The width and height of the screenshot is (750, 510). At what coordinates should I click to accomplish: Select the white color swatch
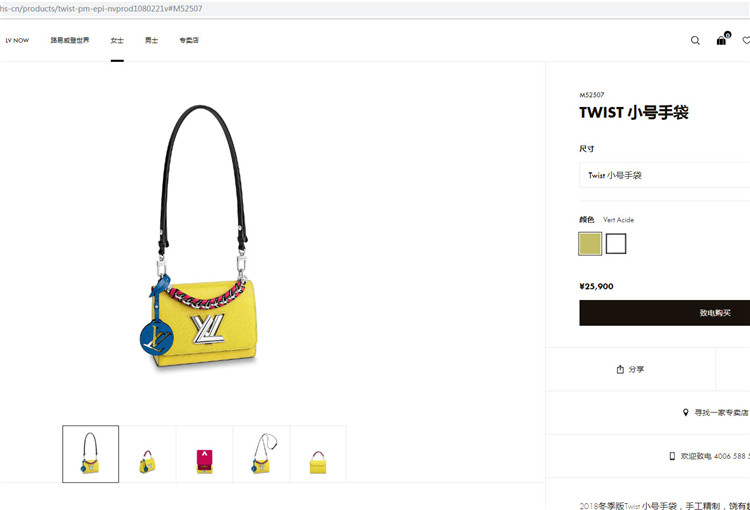tap(616, 244)
